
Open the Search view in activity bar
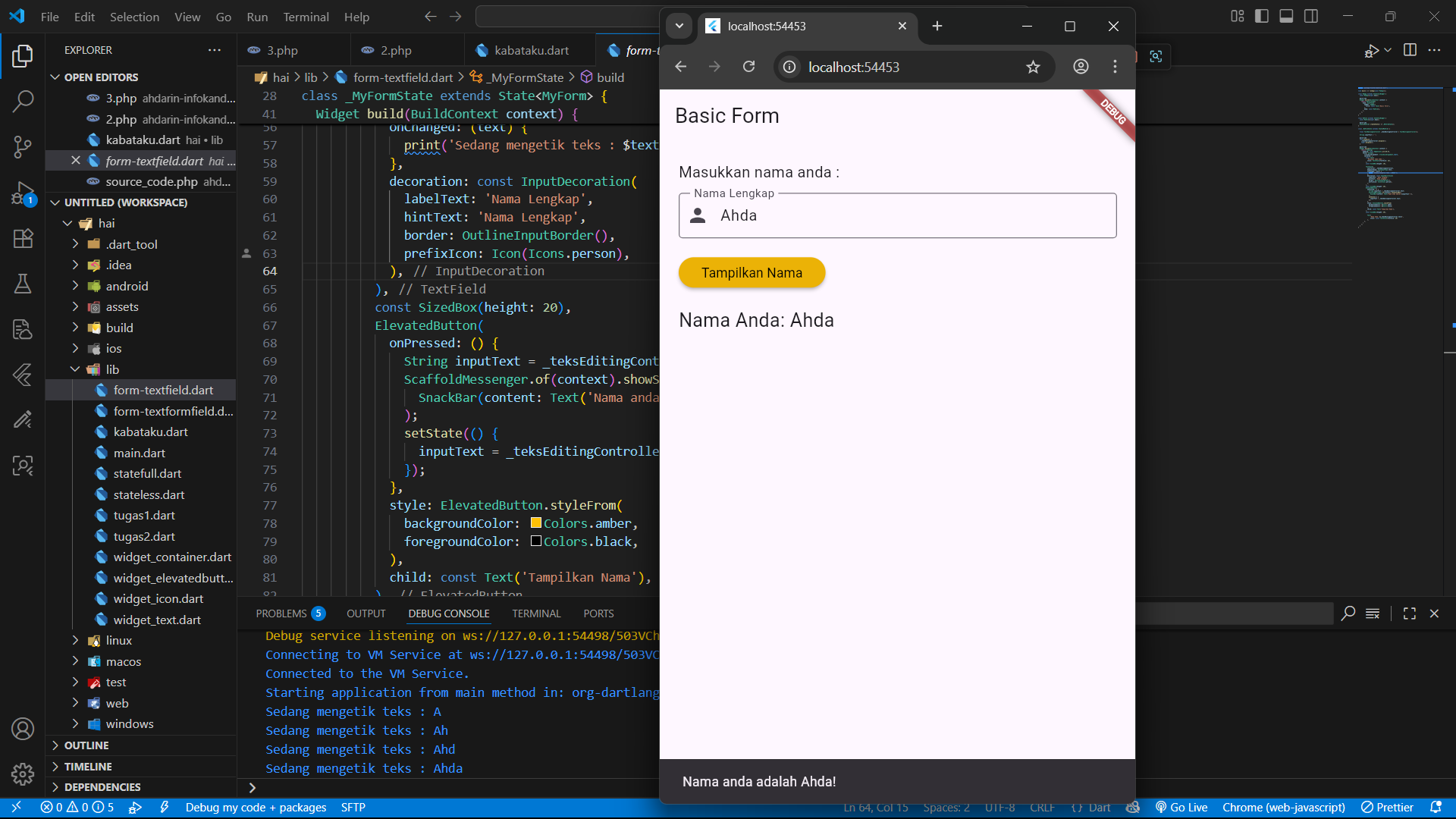pyautogui.click(x=23, y=101)
